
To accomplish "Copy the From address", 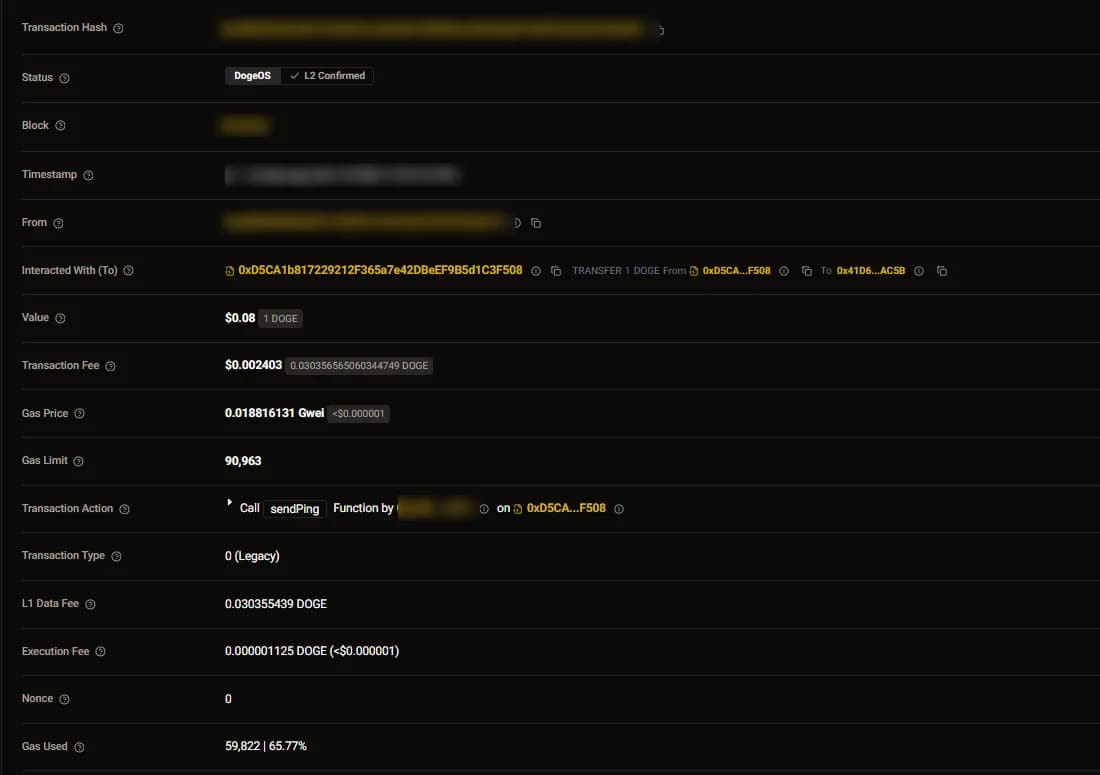I will click(536, 223).
